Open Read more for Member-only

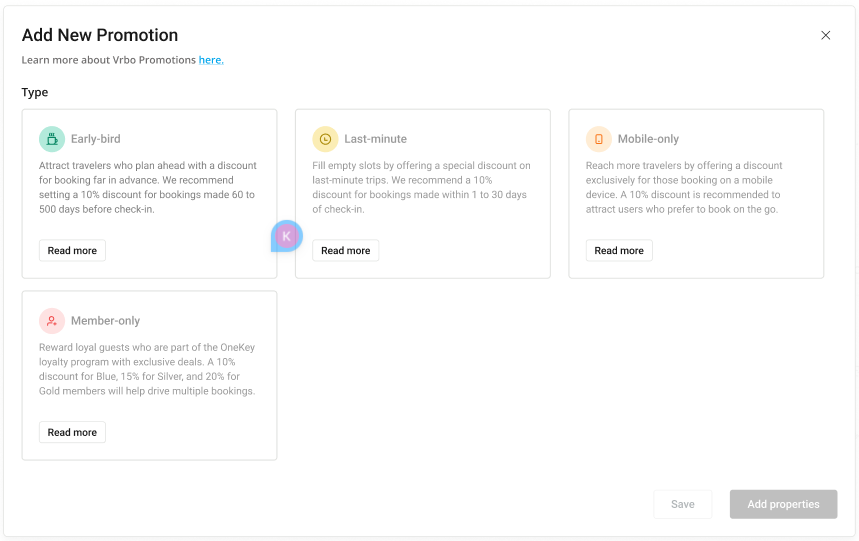pos(72,433)
